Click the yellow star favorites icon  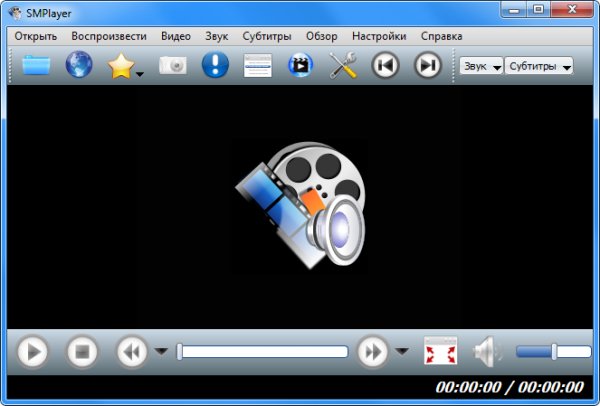click(x=121, y=66)
